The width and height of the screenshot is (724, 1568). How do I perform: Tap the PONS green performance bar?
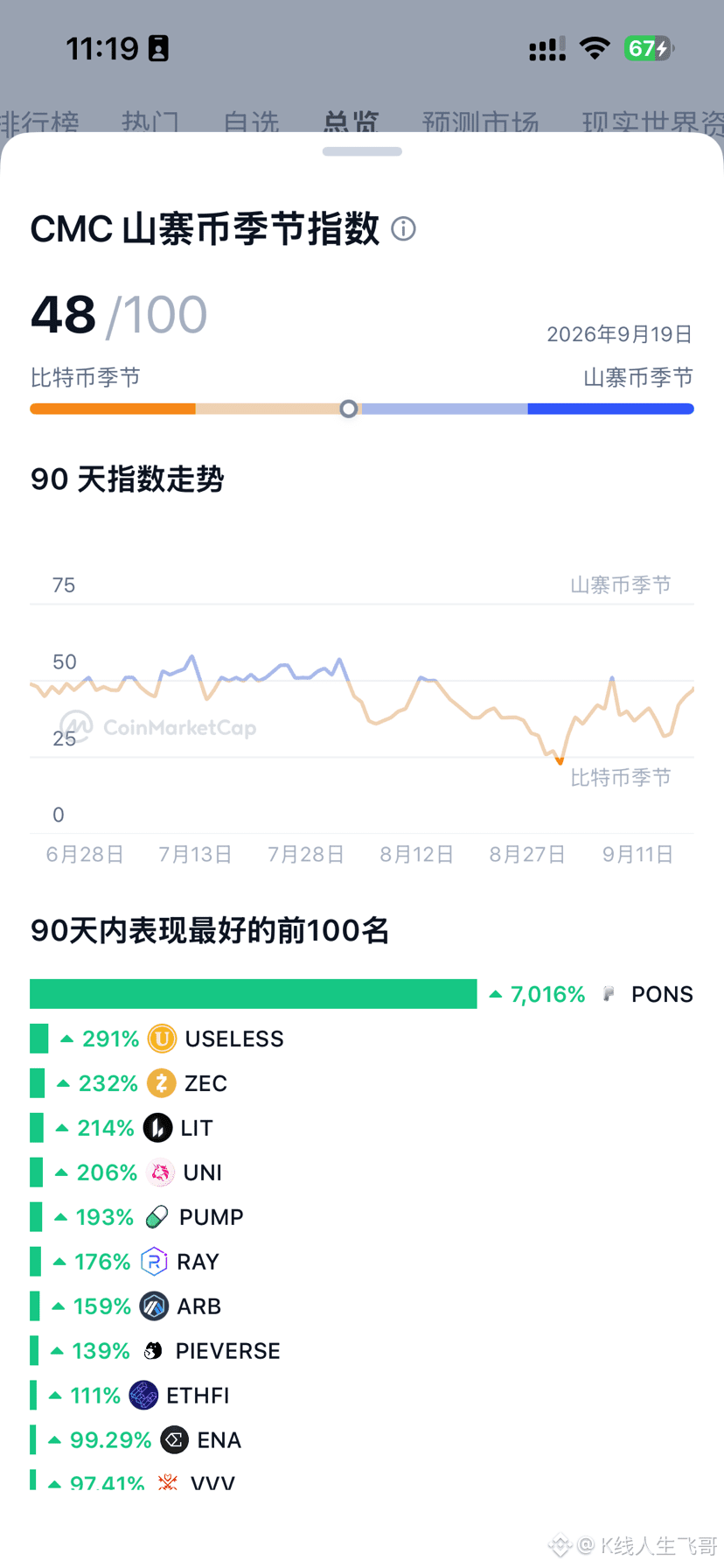click(x=254, y=994)
